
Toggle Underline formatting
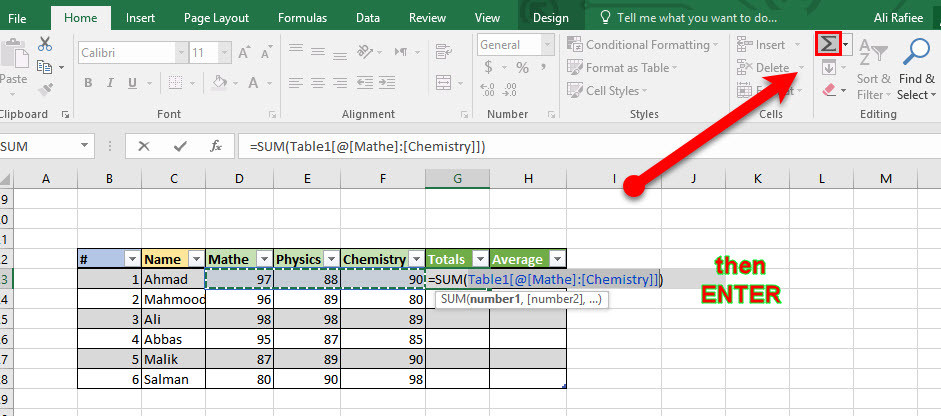click(131, 83)
